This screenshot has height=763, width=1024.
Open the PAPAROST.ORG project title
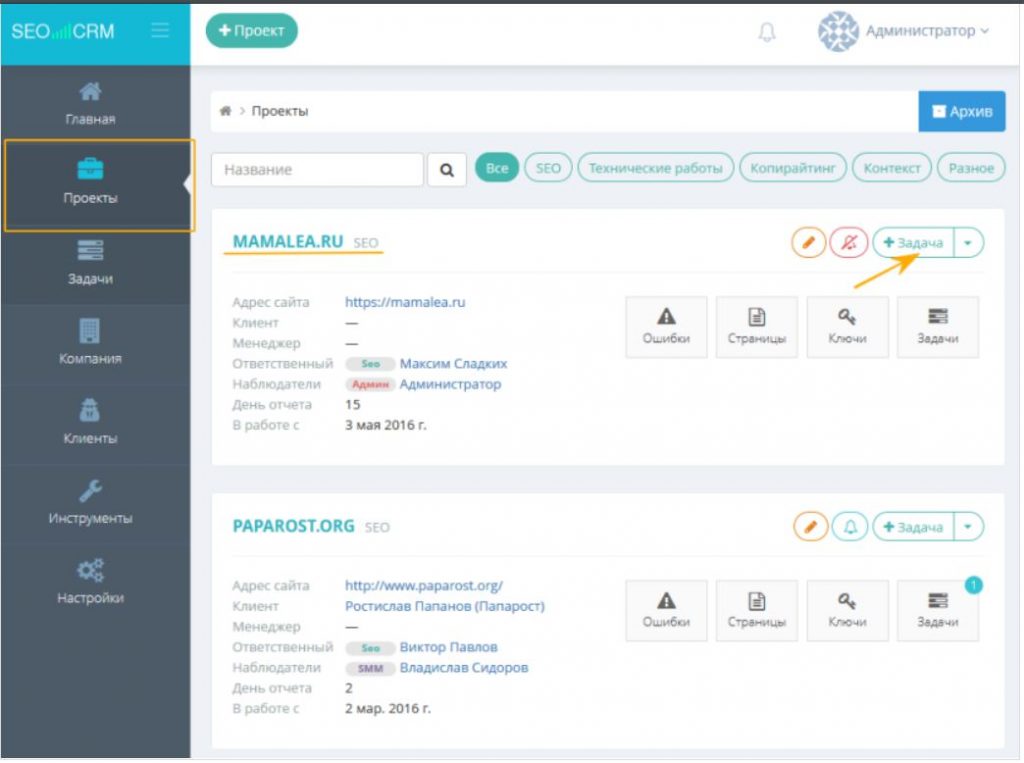(x=293, y=526)
